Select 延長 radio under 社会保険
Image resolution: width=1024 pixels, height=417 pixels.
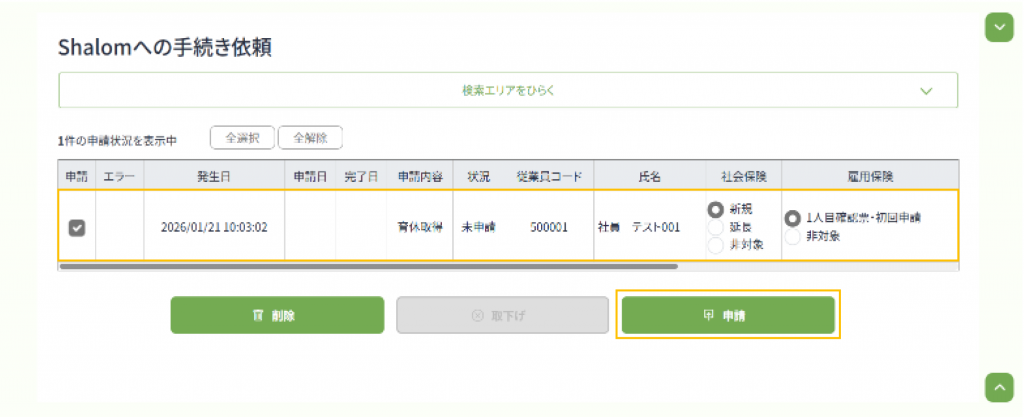click(715, 228)
